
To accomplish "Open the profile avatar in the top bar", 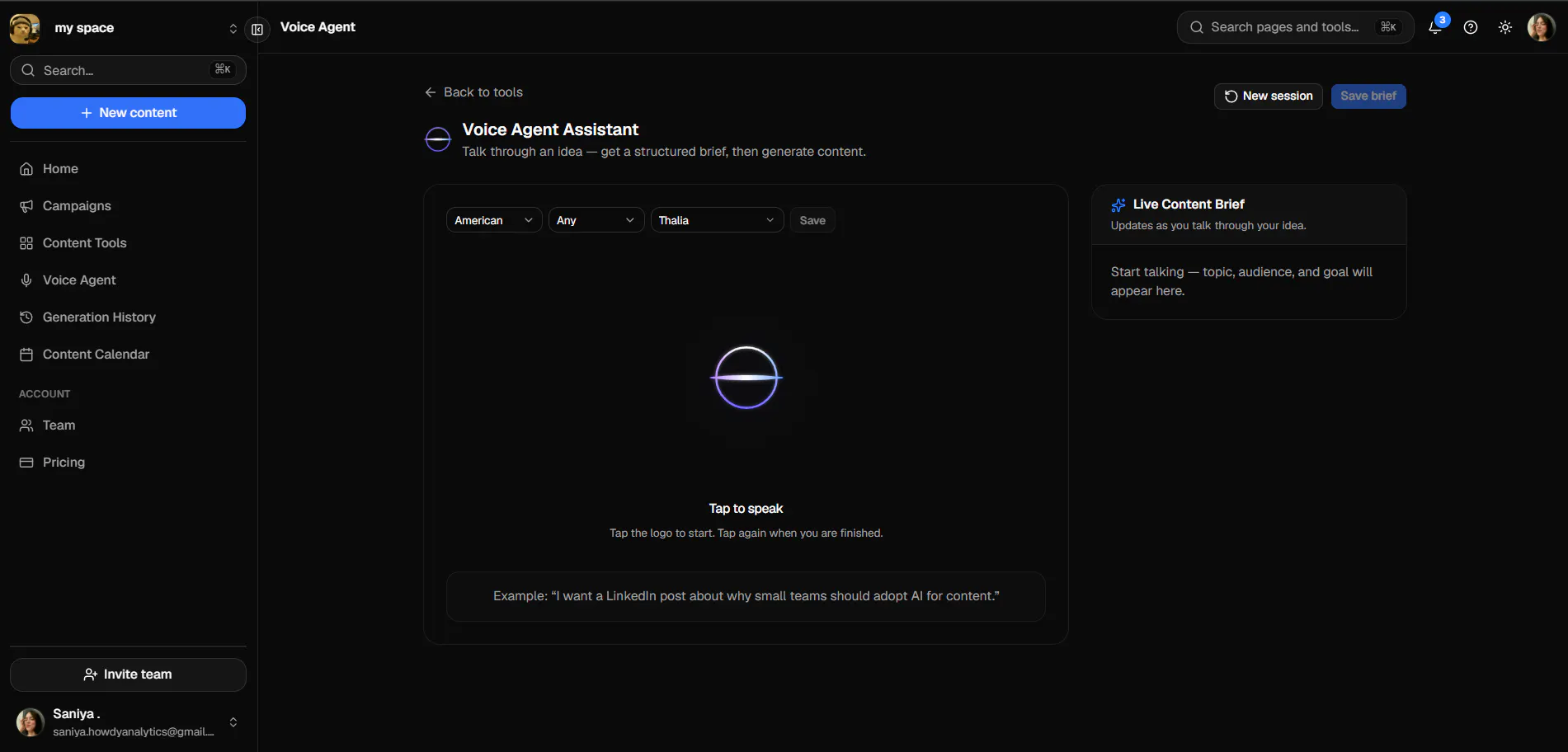I will [x=1542, y=27].
